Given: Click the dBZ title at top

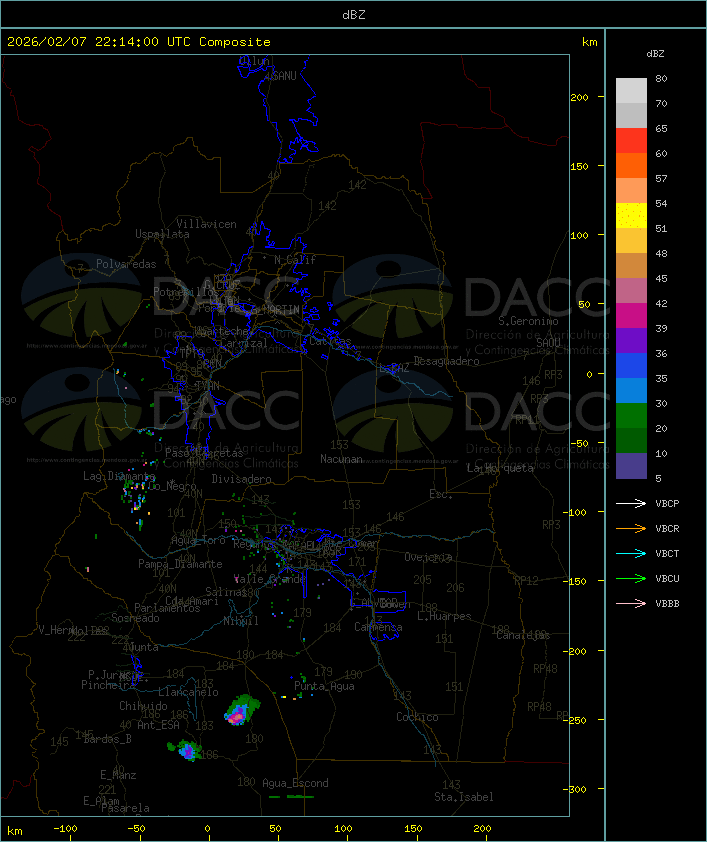Looking at the screenshot, I should [354, 15].
